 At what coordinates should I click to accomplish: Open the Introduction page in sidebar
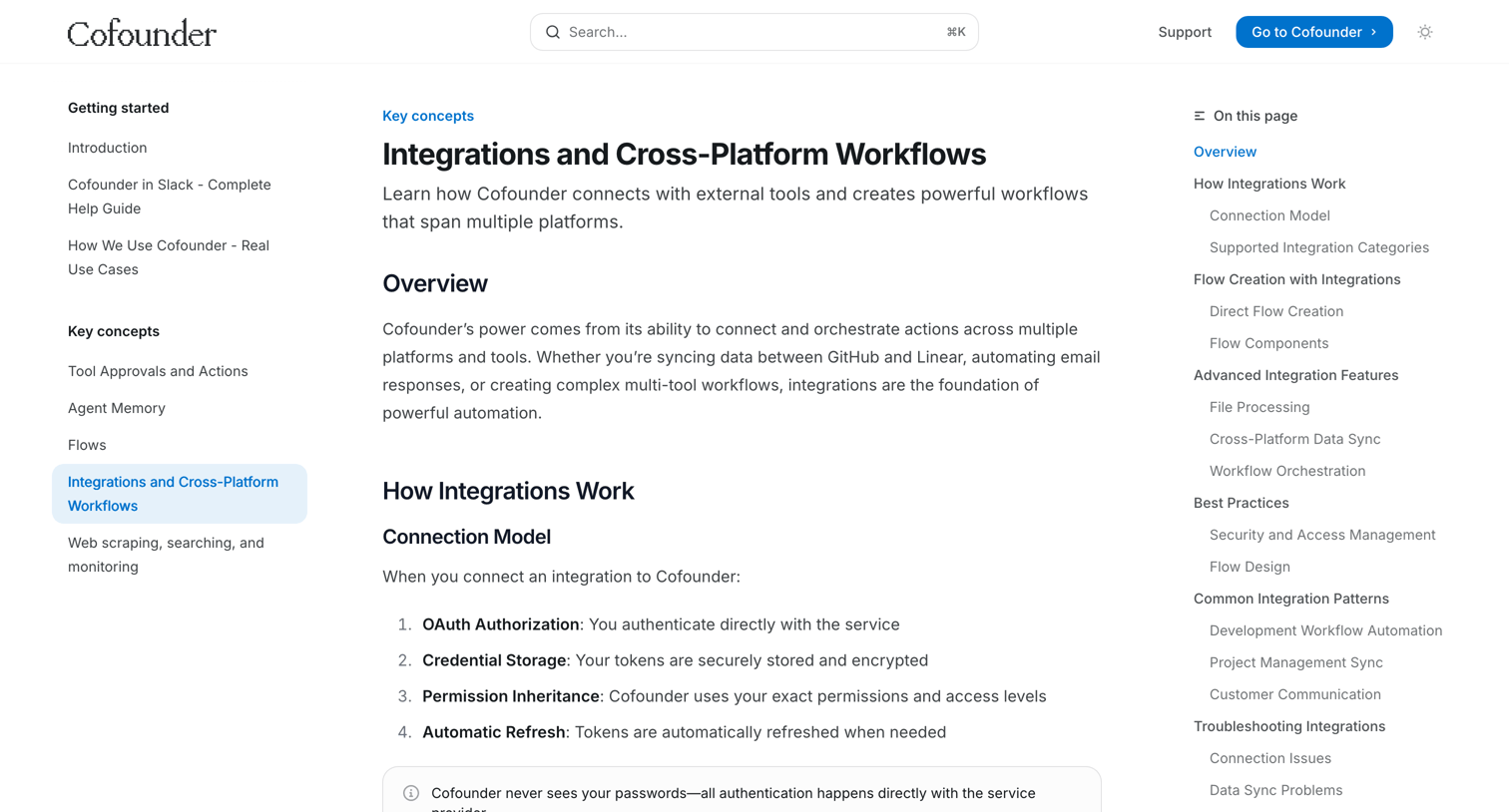108,148
